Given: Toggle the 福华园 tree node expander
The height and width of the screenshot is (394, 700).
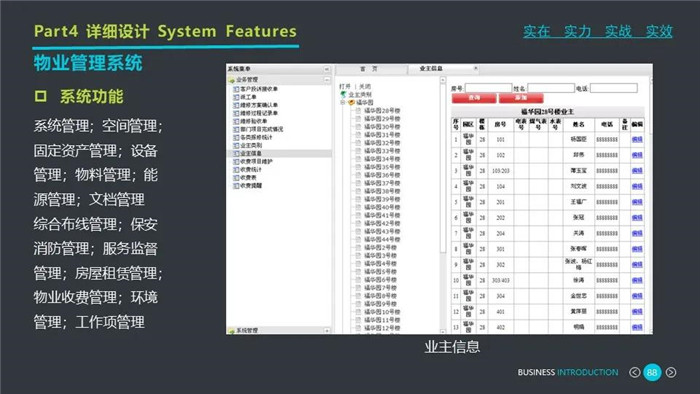Looking at the screenshot, I should pyautogui.click(x=343, y=103).
